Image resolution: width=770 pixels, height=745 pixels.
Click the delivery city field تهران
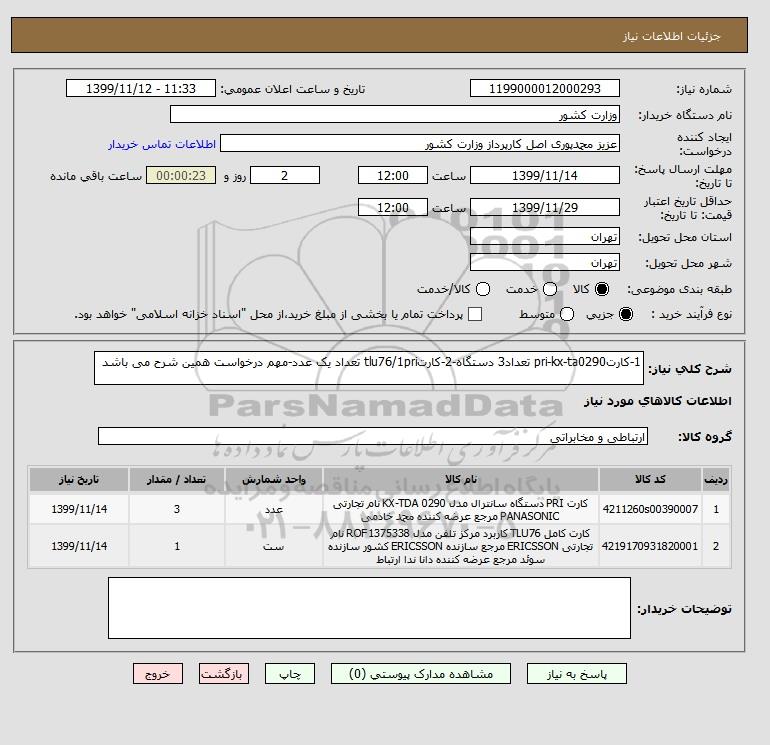point(545,262)
